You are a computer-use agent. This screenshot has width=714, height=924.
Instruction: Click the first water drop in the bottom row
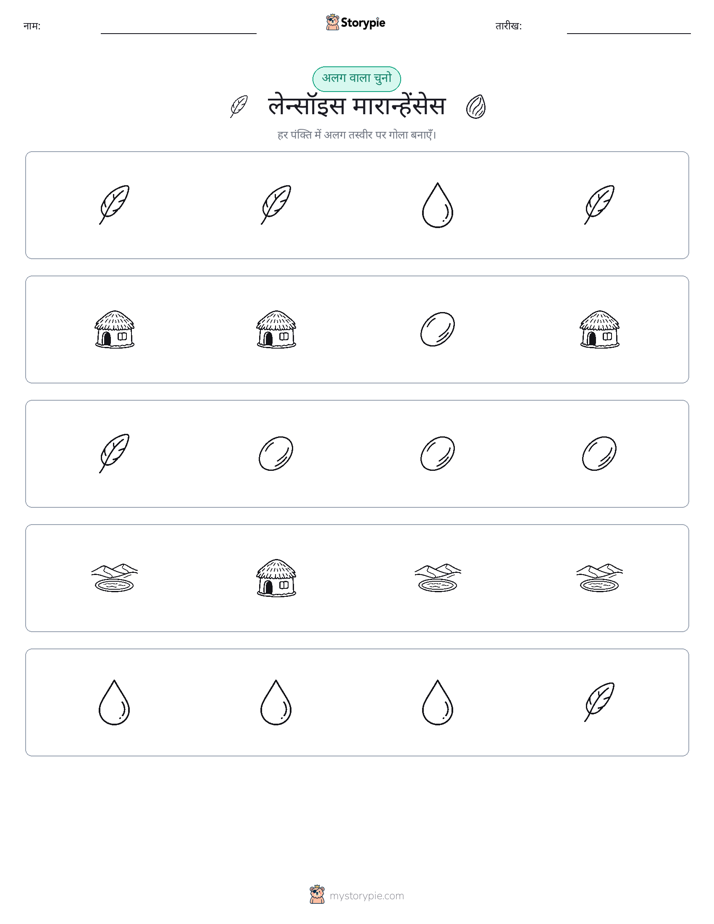114,702
